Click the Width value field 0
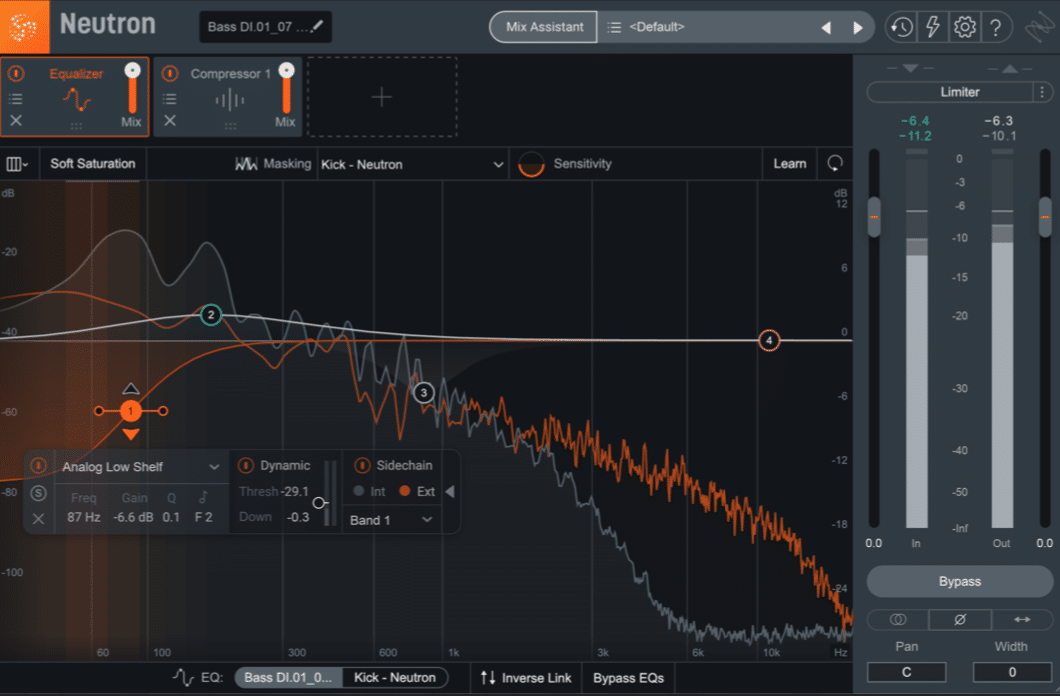The image size is (1060, 696). [1012, 672]
